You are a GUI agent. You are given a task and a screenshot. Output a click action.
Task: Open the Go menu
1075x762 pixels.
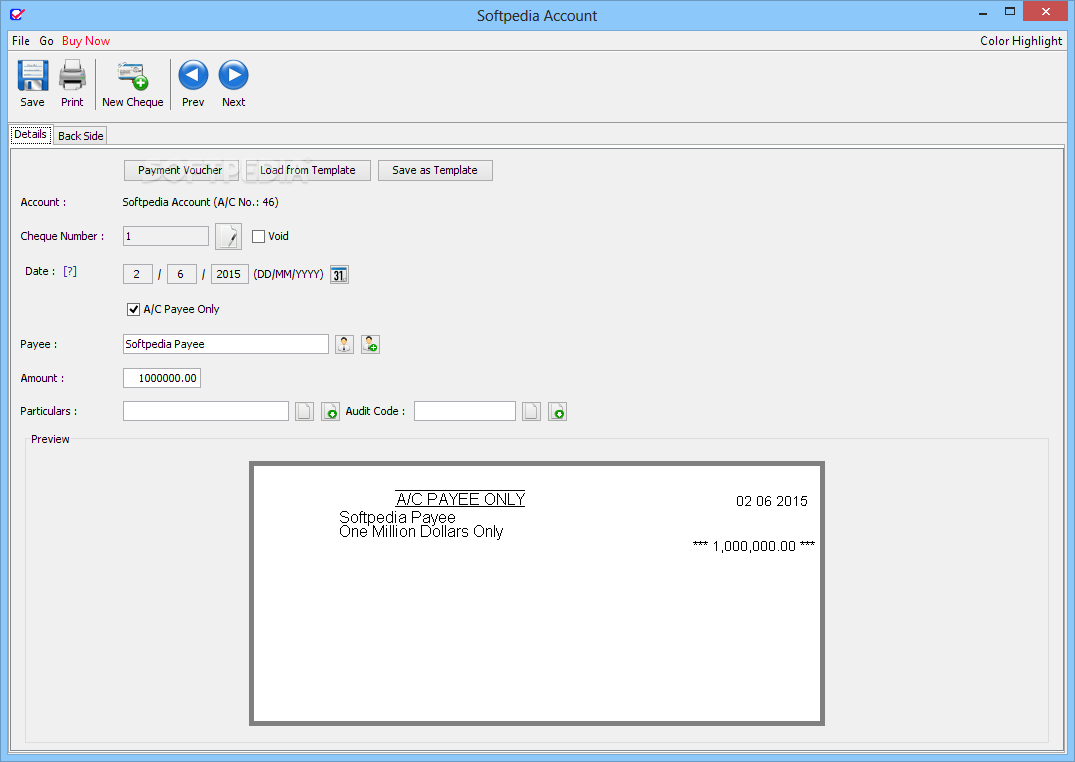pyautogui.click(x=47, y=41)
